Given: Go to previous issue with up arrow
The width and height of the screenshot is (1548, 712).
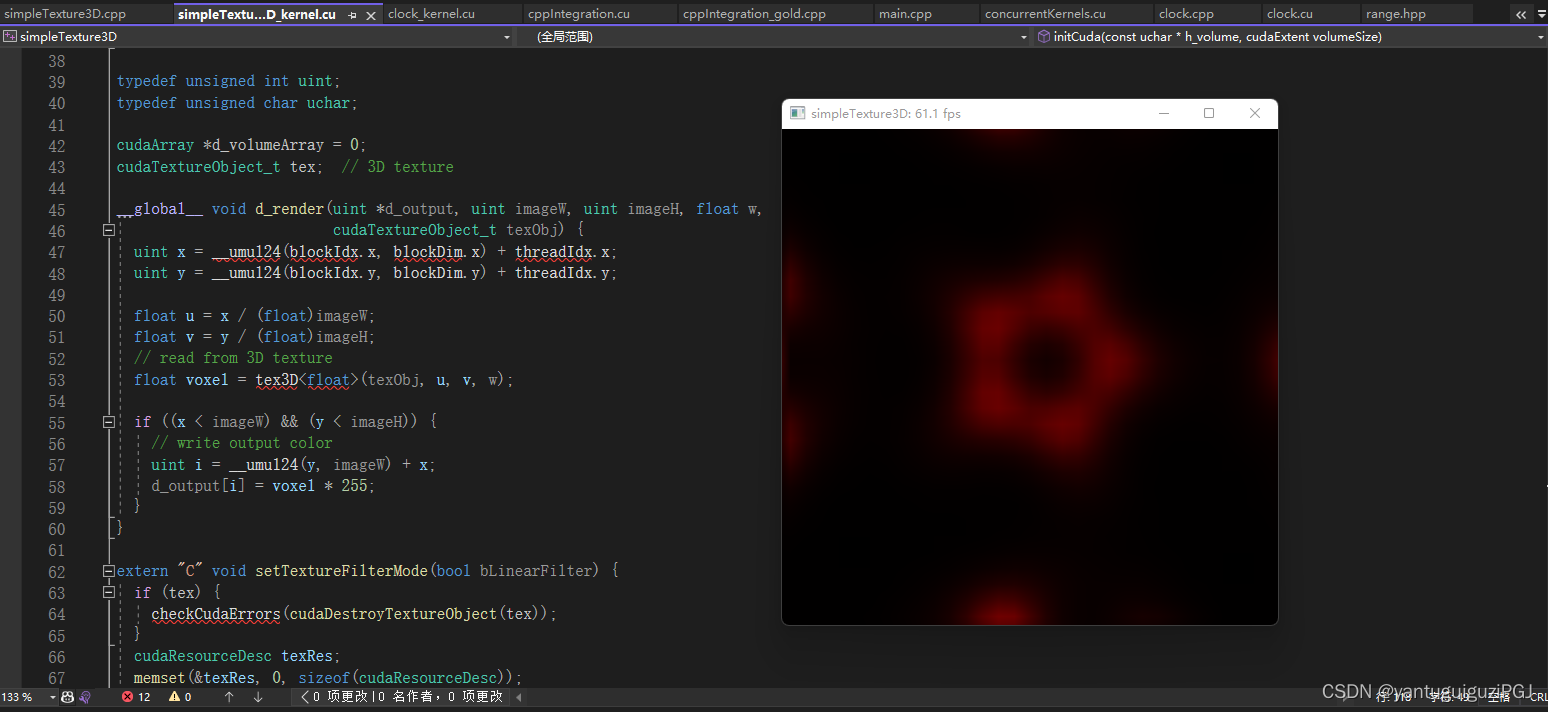Looking at the screenshot, I should point(229,697).
